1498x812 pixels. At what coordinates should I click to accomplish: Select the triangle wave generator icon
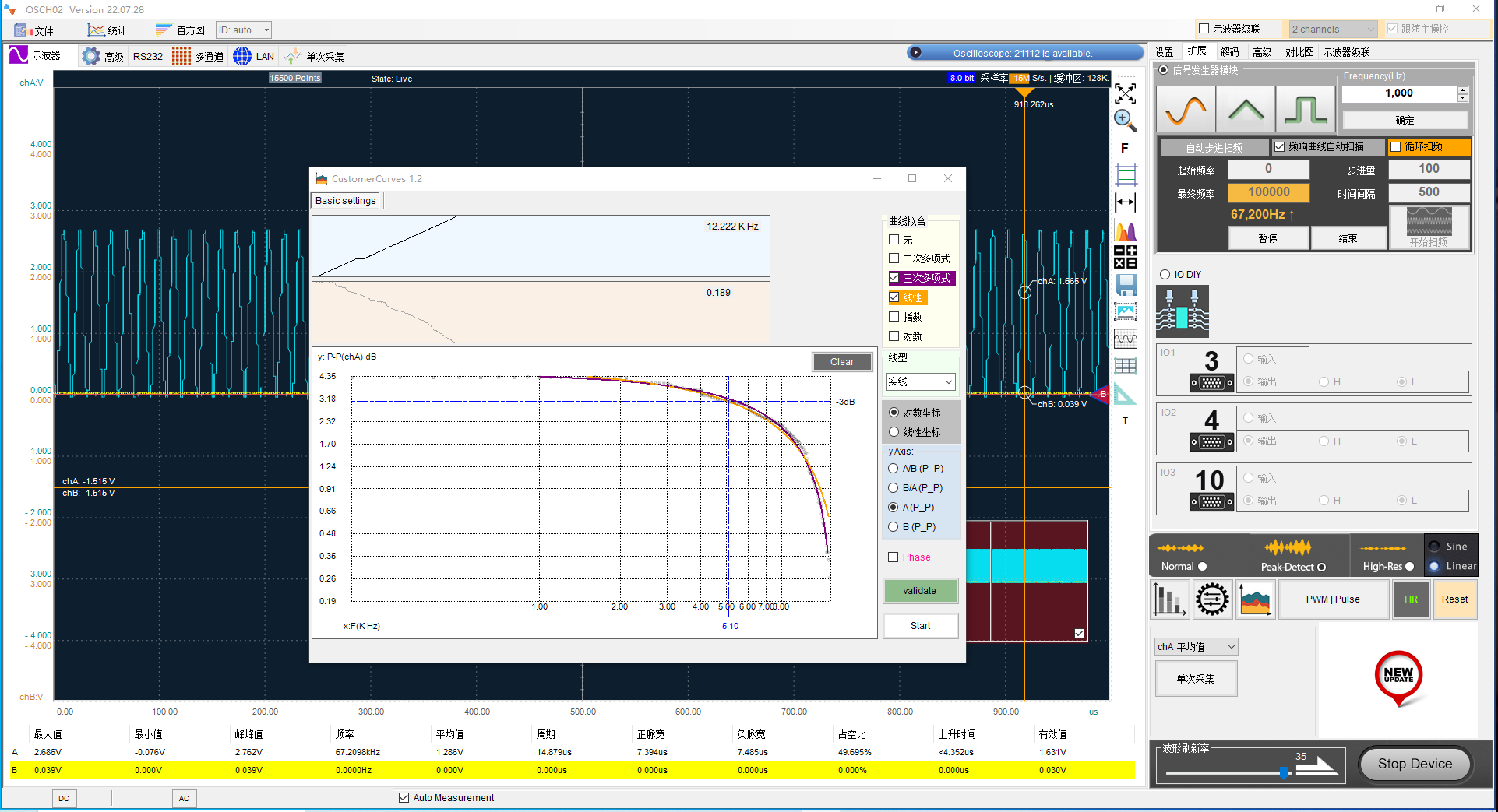coord(1246,109)
